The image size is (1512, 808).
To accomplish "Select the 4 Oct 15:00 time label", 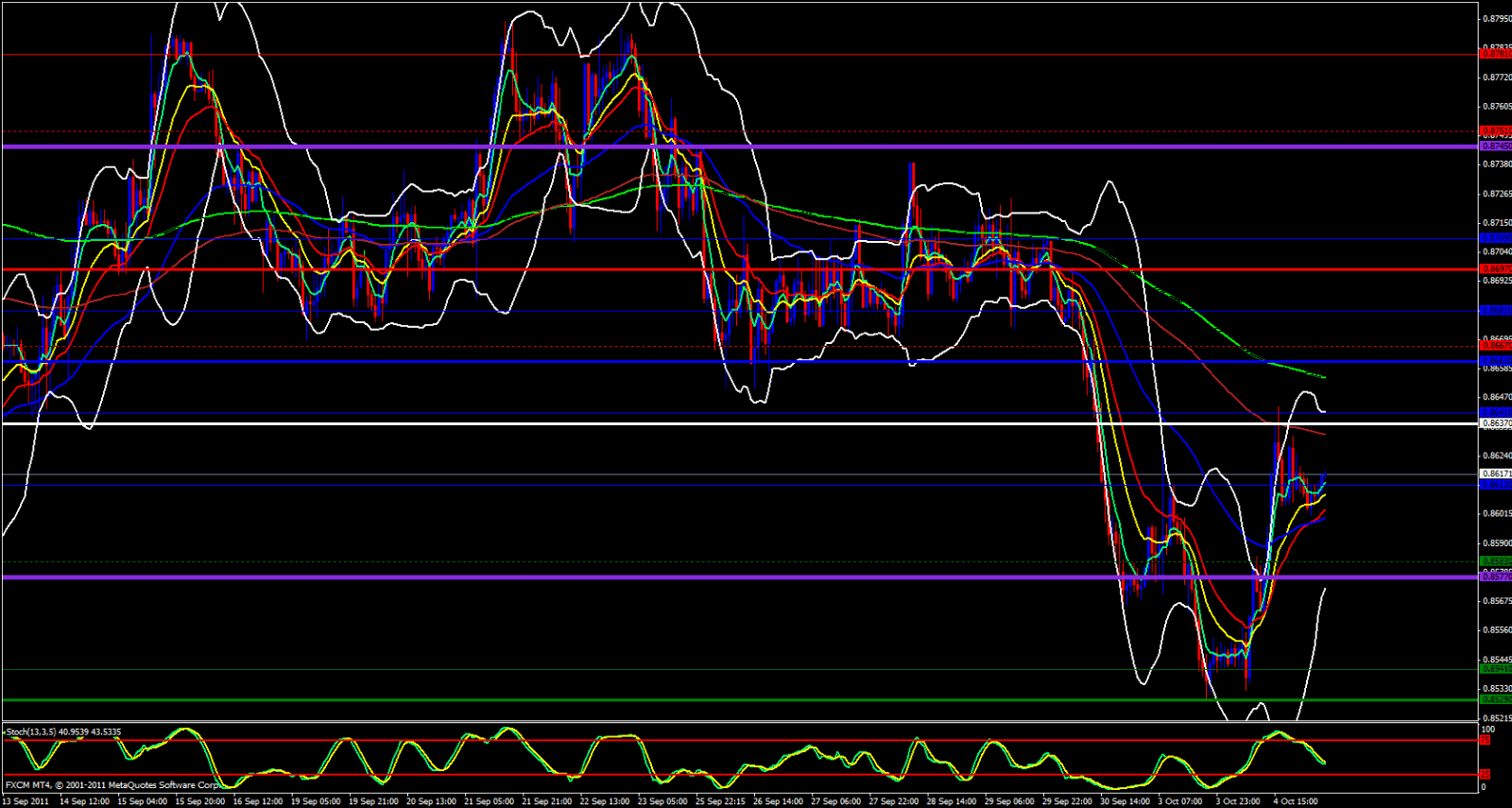I will (1295, 801).
